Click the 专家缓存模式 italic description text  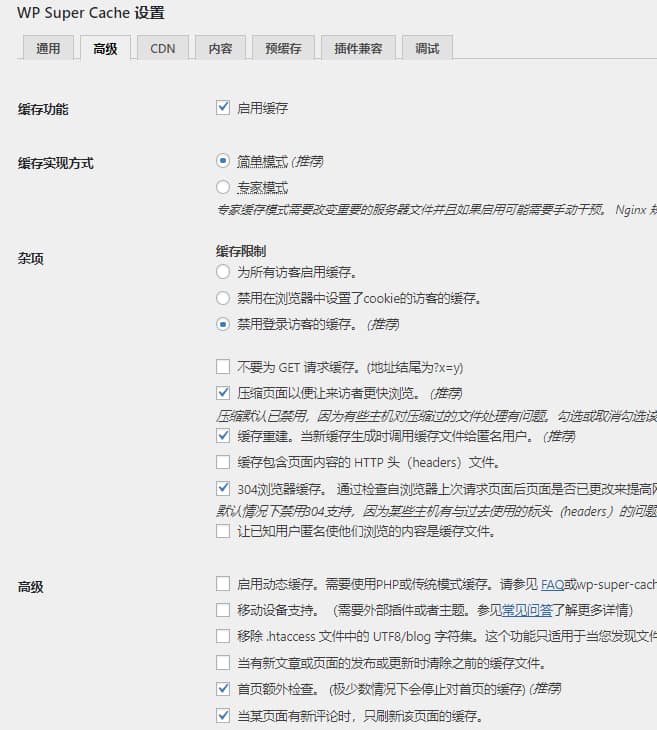pos(436,210)
